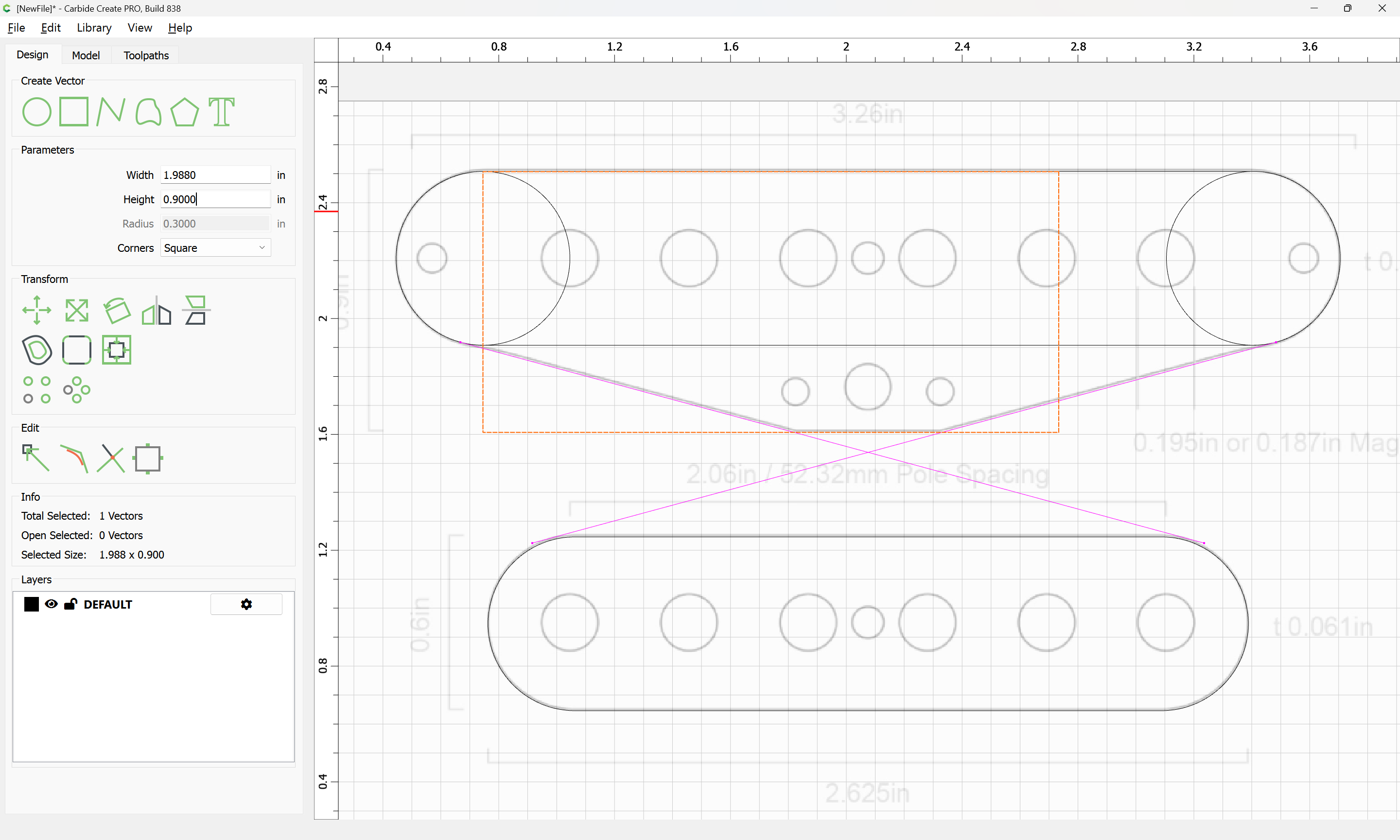Click the Move transform tool
This screenshot has width=1400, height=840.
[37, 310]
